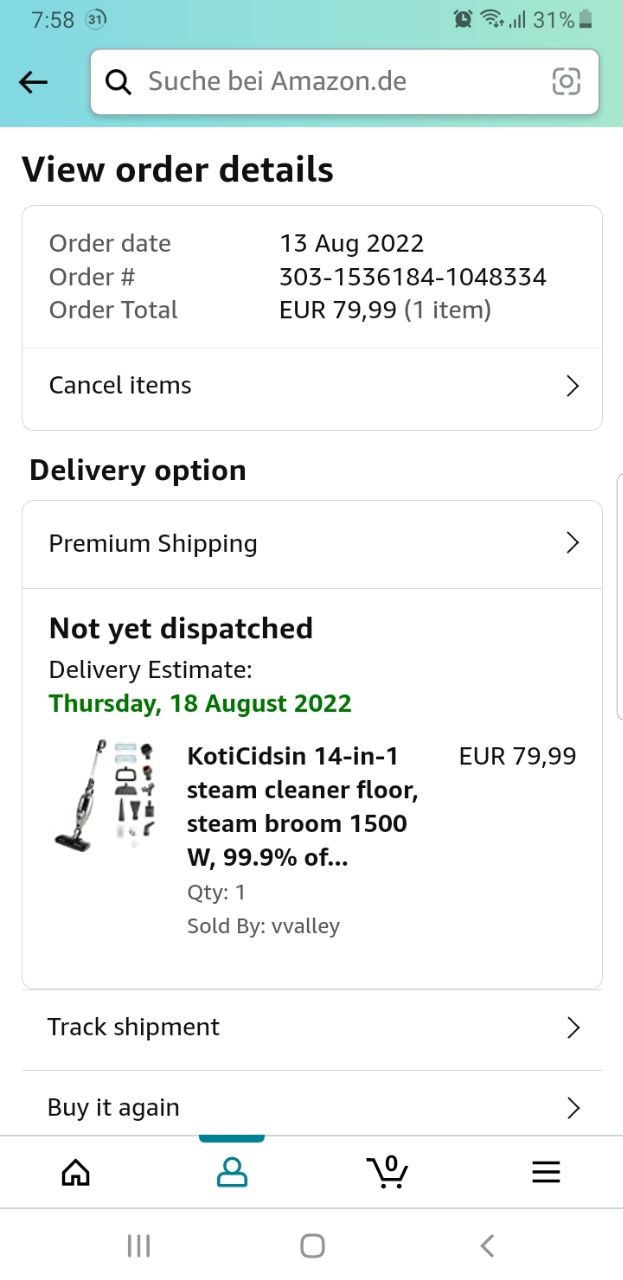Tap the back arrow icon
This screenshot has width=623, height=1280.
pyautogui.click(x=34, y=82)
